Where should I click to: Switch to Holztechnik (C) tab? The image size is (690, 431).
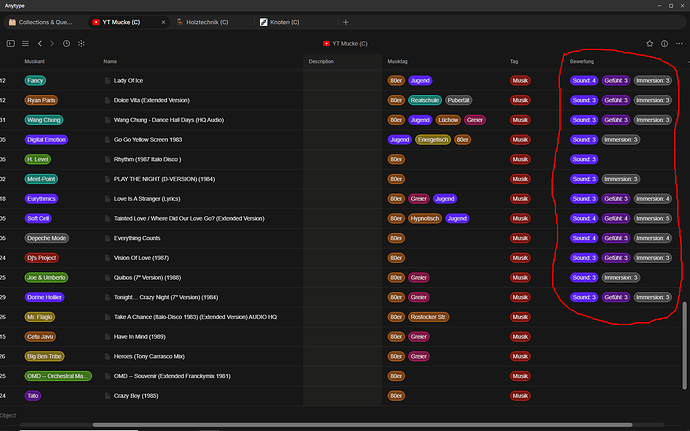point(207,22)
